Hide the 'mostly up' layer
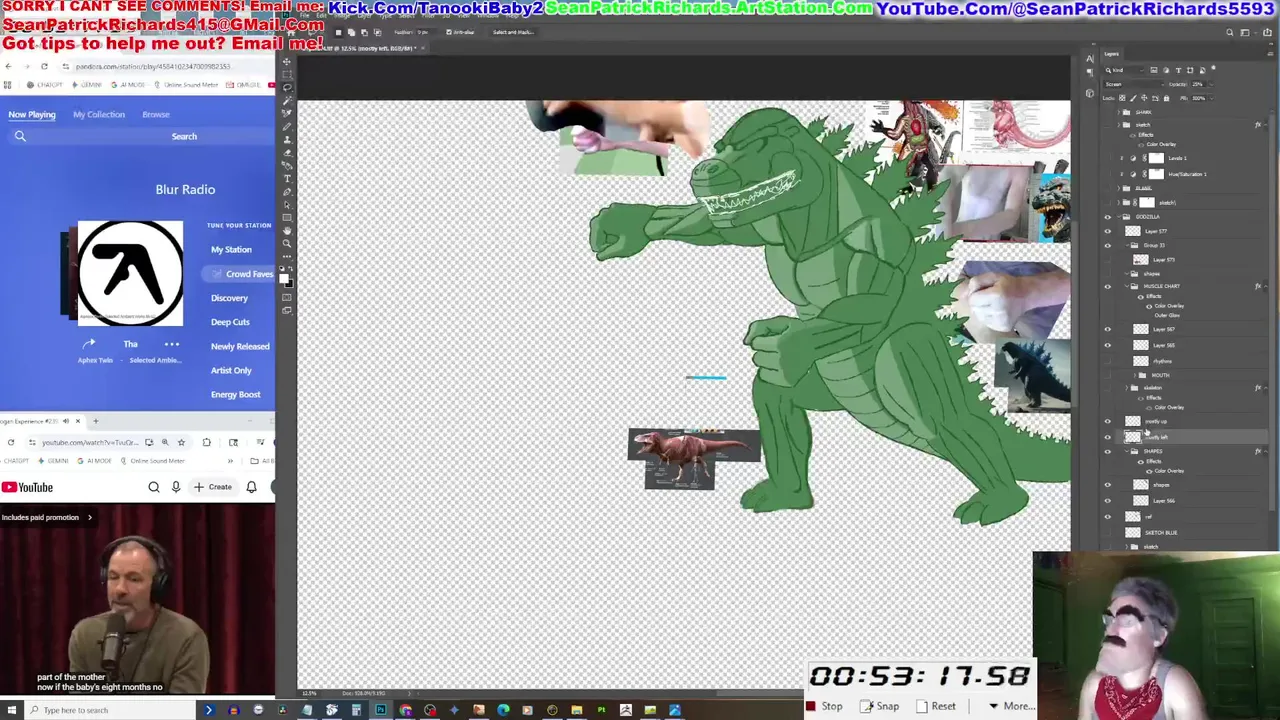 tap(1108, 421)
